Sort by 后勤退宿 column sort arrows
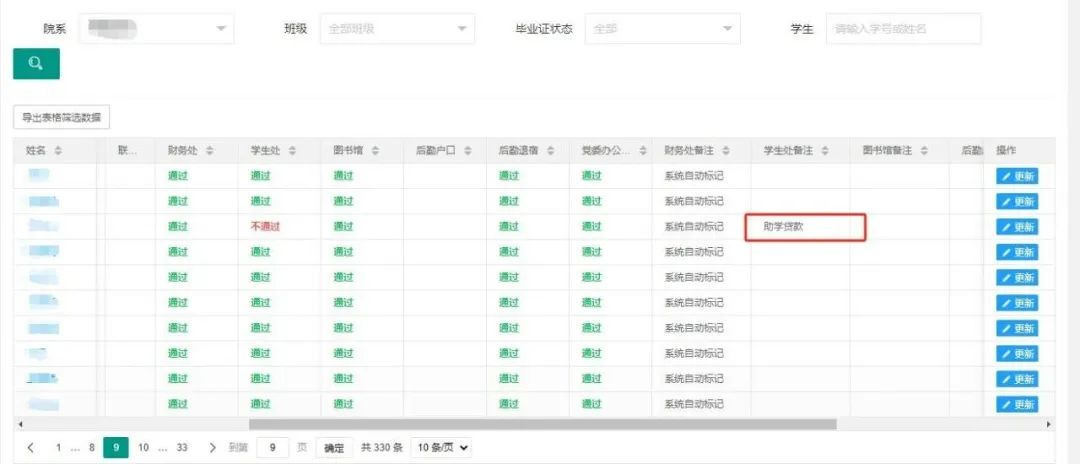The height and width of the screenshot is (464, 1080). point(549,151)
